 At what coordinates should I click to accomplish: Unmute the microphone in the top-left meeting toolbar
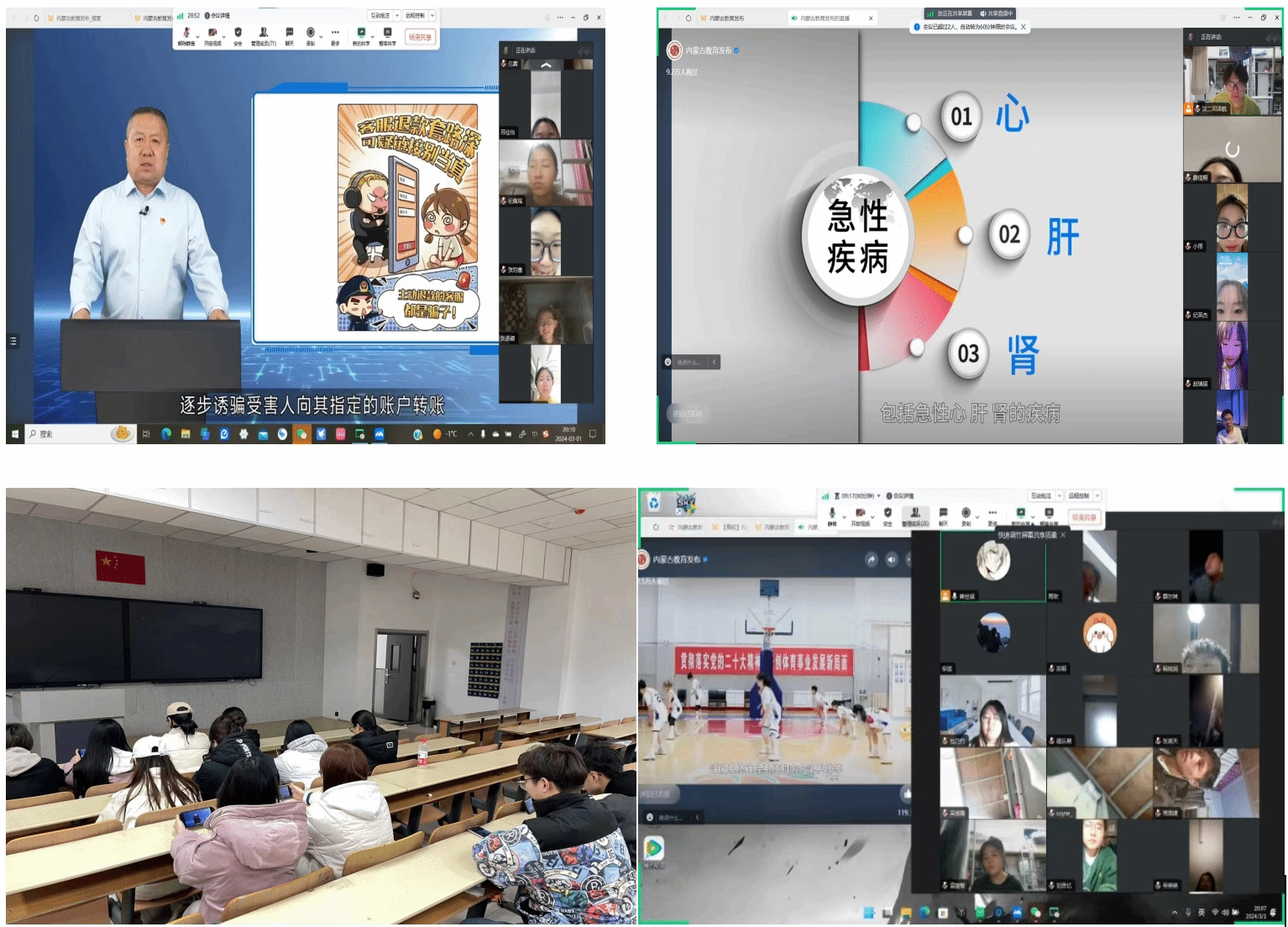point(186,34)
